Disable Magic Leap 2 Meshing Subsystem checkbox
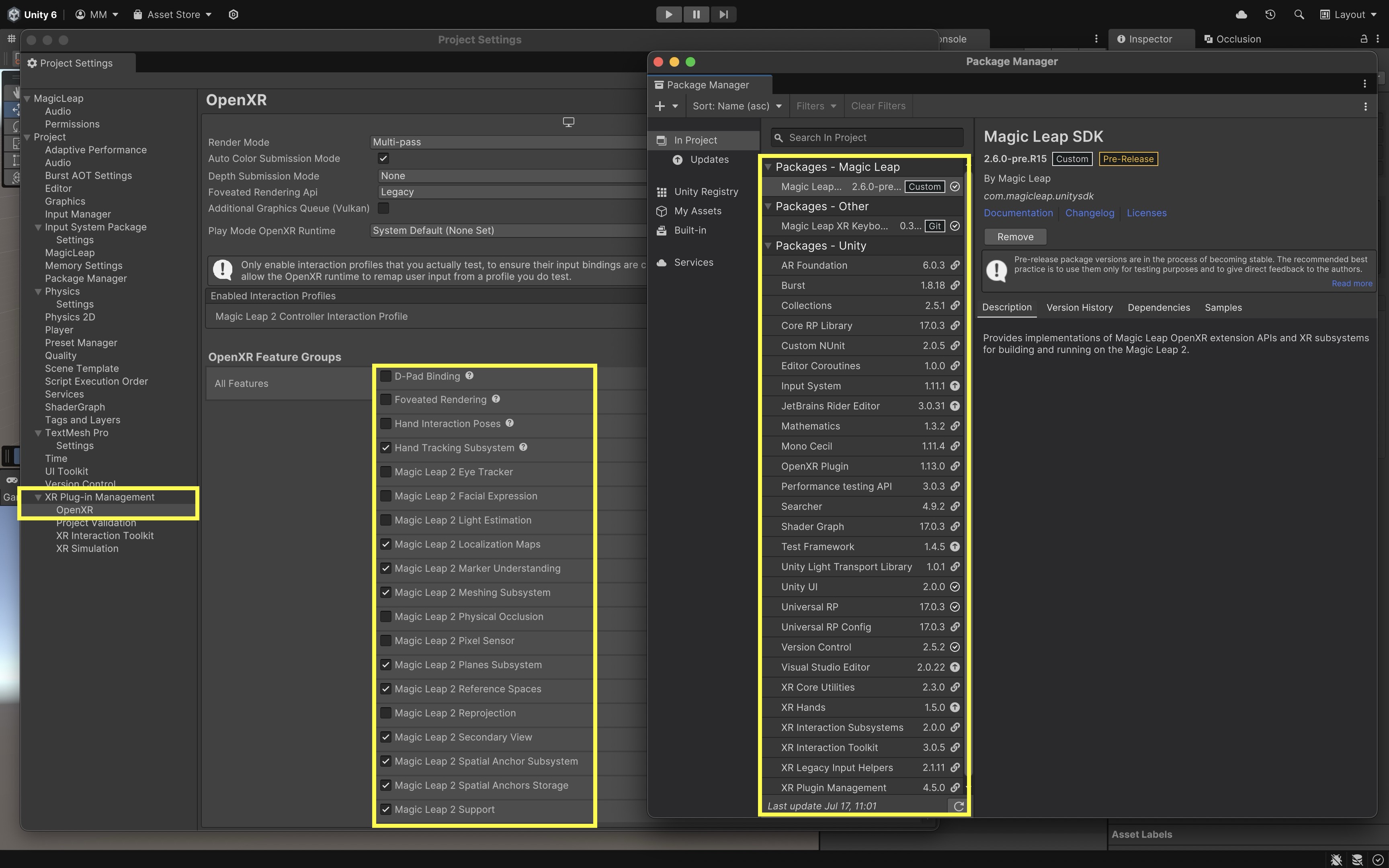Viewport: 1389px width, 868px height. [x=386, y=592]
